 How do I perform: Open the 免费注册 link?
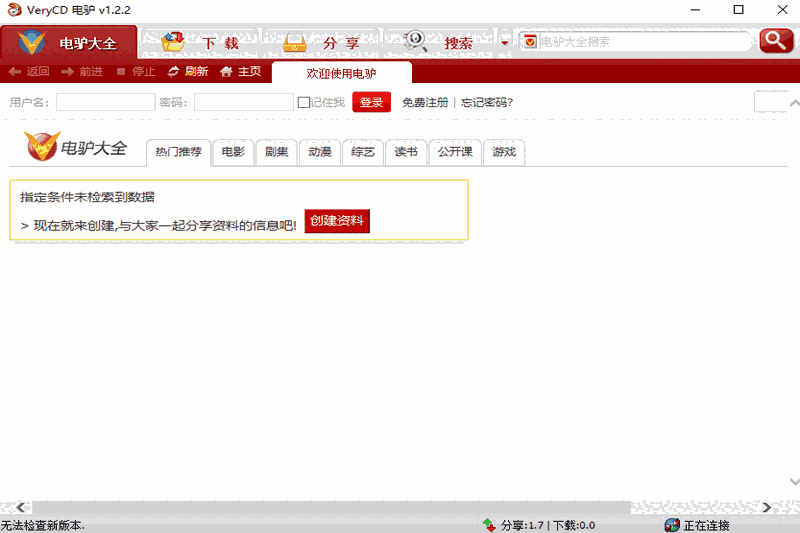(x=425, y=103)
